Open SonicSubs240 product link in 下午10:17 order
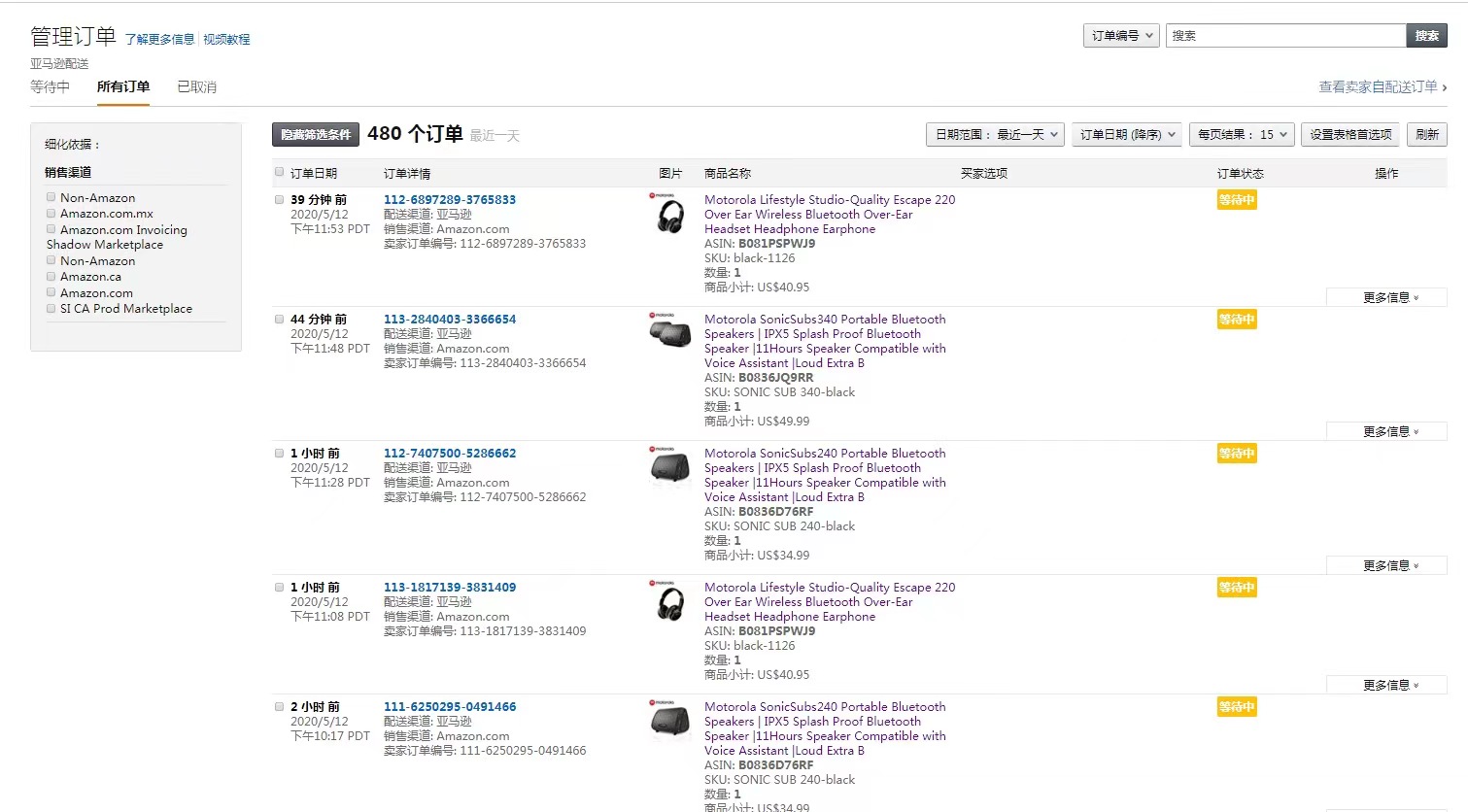The width and height of the screenshot is (1468, 812). pos(825,728)
